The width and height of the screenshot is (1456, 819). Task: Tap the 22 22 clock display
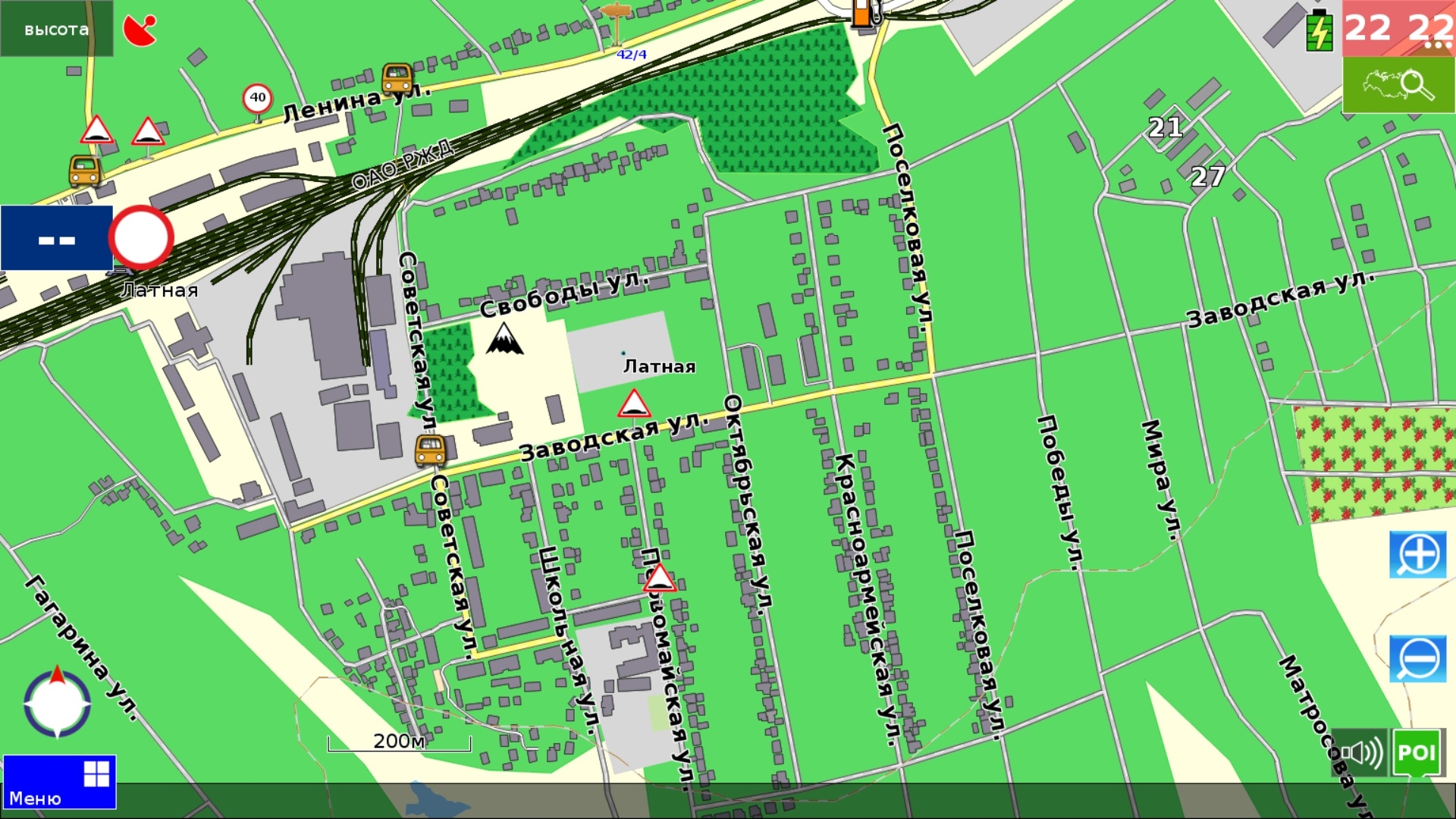tap(1398, 29)
